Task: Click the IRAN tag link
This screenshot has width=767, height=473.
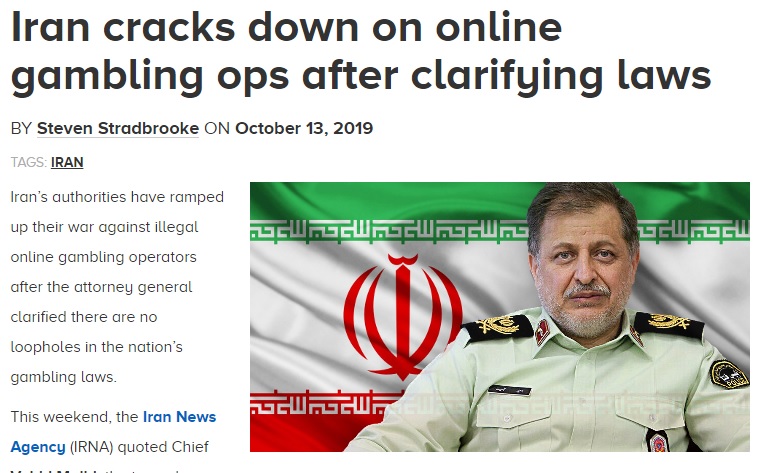Action: tap(67, 162)
